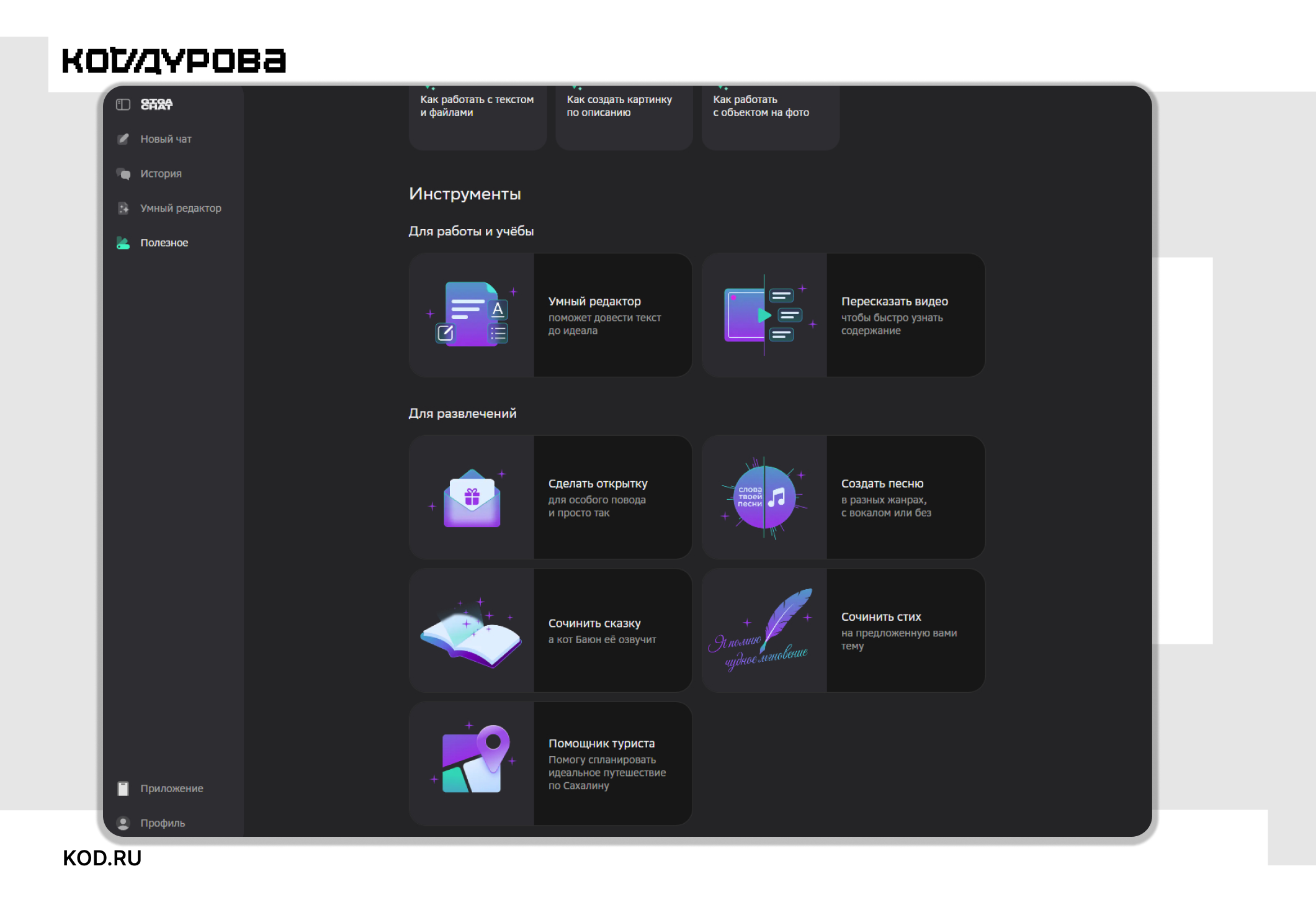
Task: Click the description а кот Баюн её озвучит
Action: (x=602, y=639)
